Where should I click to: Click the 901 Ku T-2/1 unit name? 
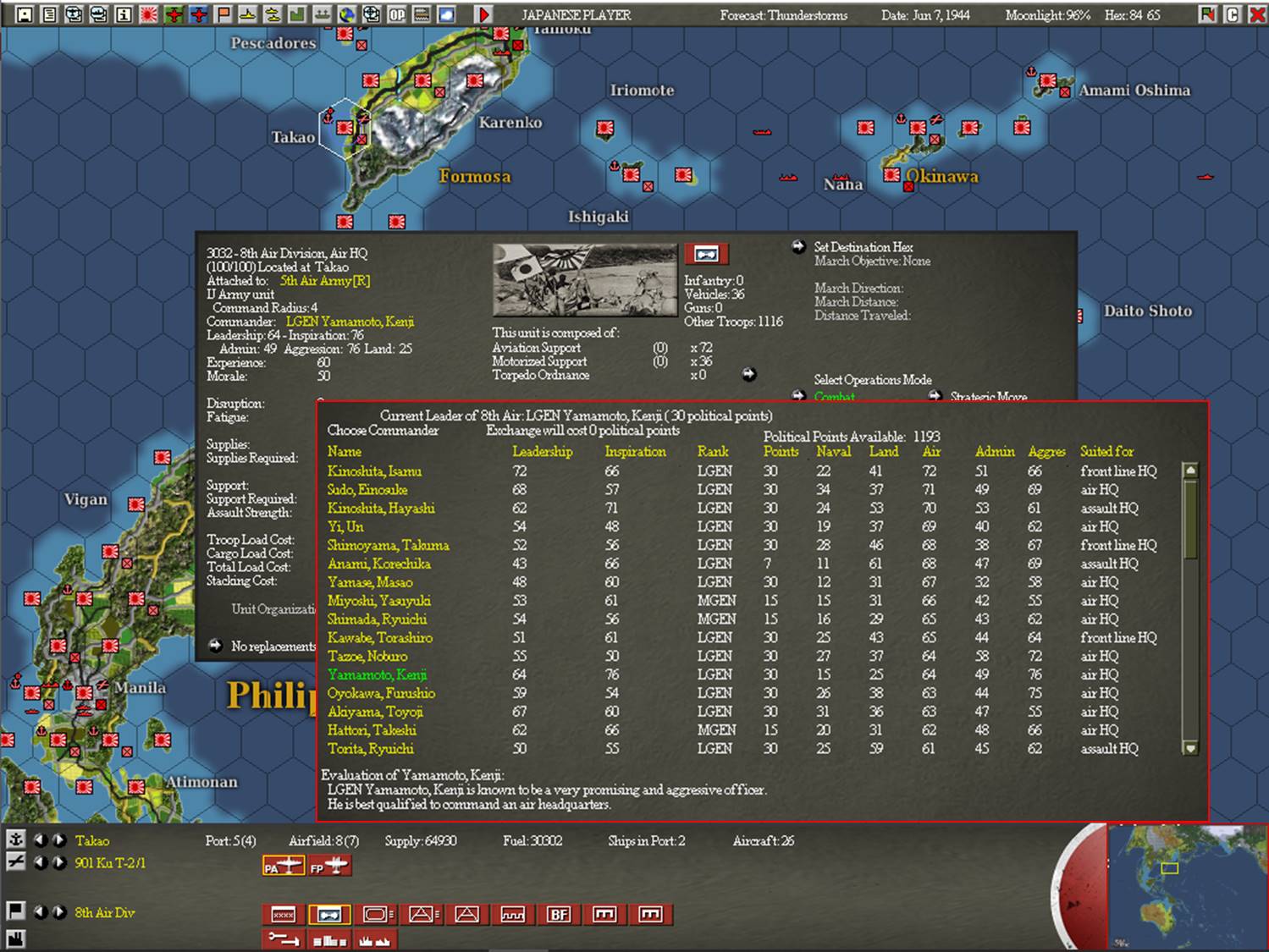[110, 863]
